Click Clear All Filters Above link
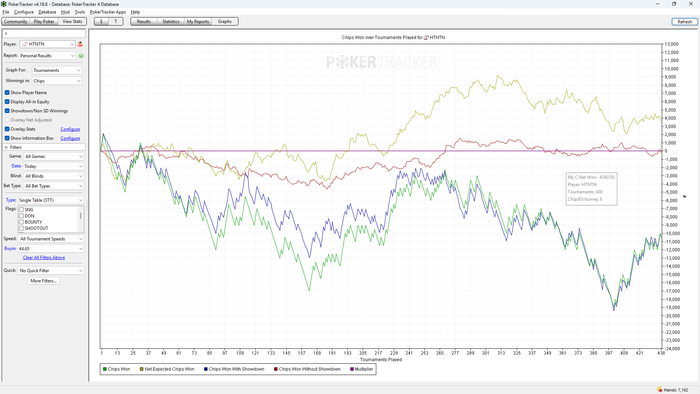Screen dimensions: 700x394 [x=44, y=257]
